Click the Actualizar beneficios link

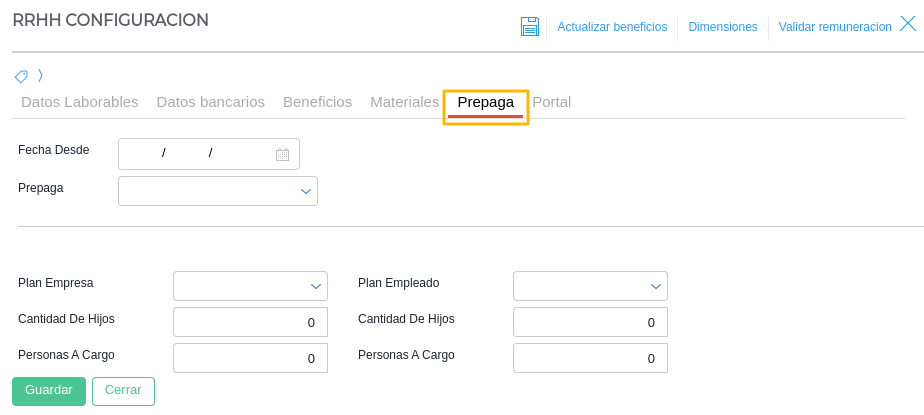(612, 27)
